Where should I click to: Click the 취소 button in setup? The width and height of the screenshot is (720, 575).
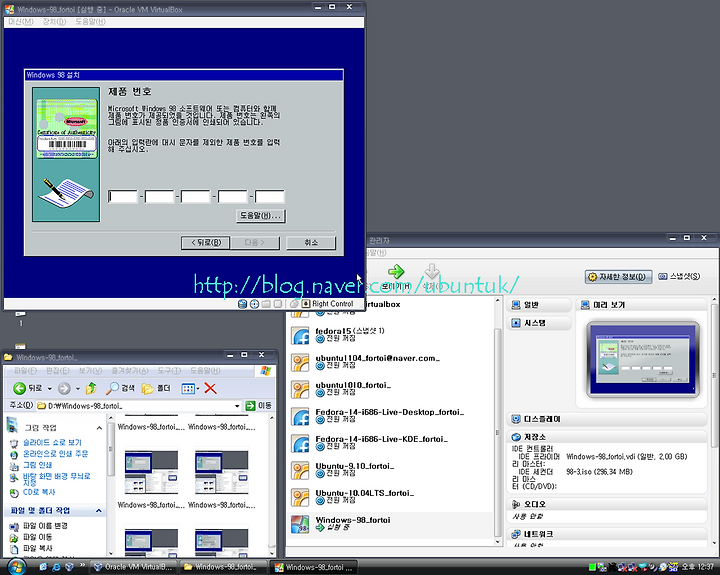tap(311, 242)
